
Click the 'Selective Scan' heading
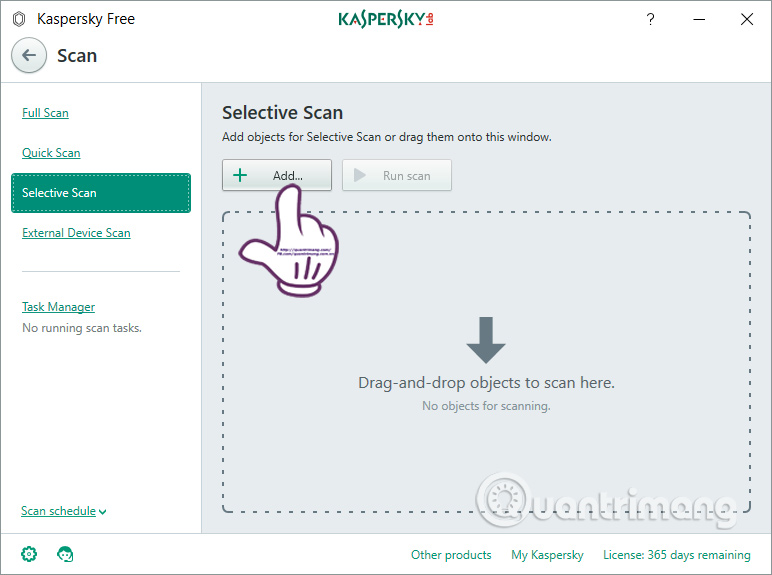click(x=283, y=113)
